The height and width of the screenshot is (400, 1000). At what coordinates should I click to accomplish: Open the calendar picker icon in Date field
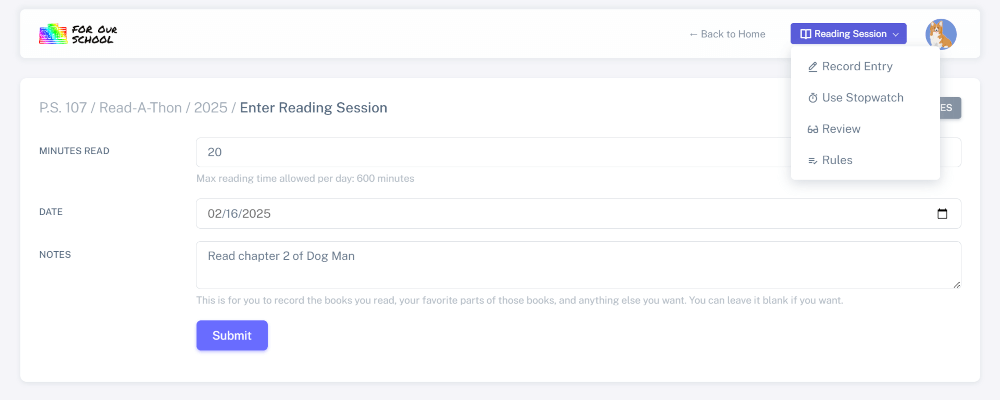click(x=941, y=213)
